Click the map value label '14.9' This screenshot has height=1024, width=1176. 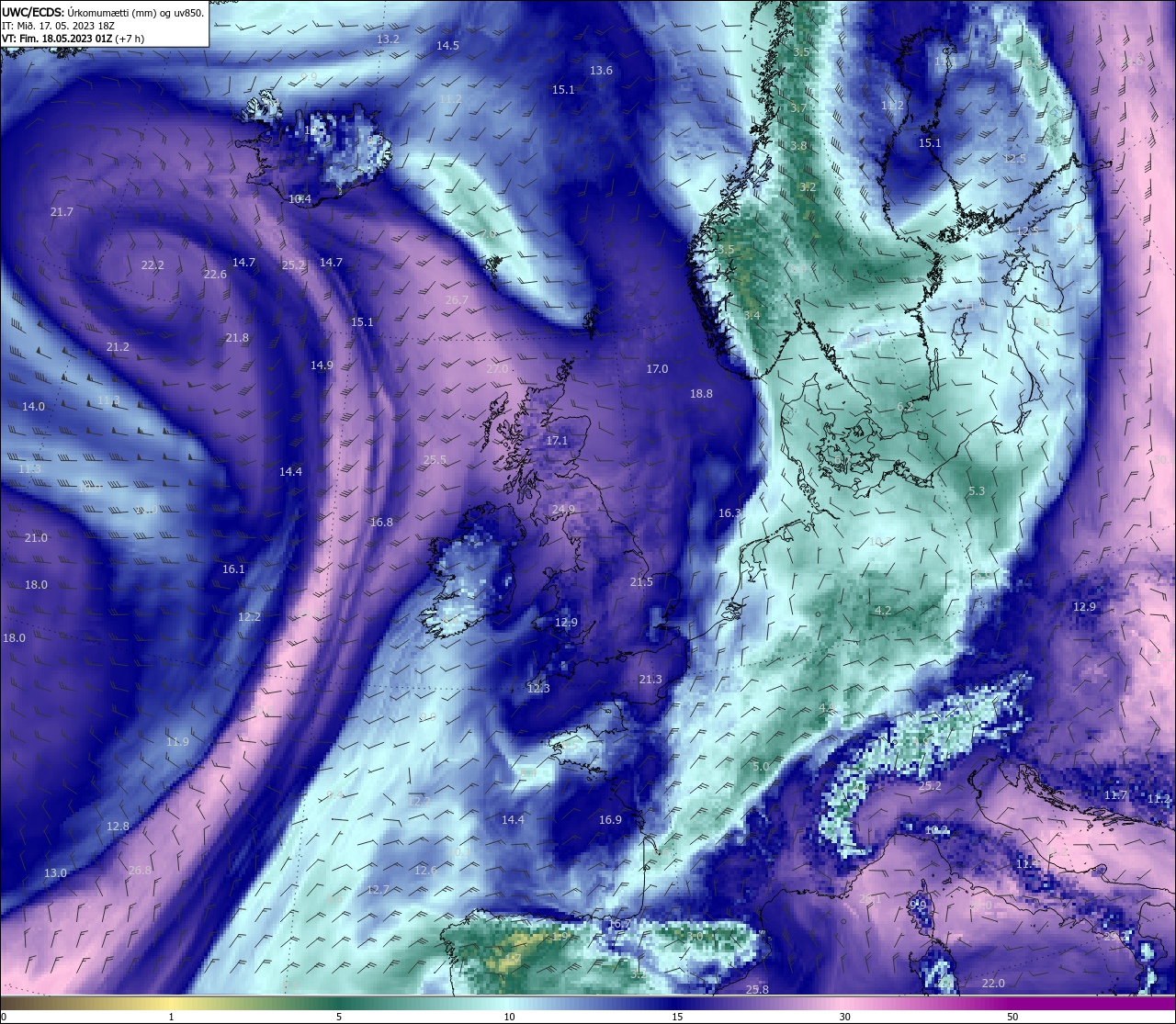322,366
